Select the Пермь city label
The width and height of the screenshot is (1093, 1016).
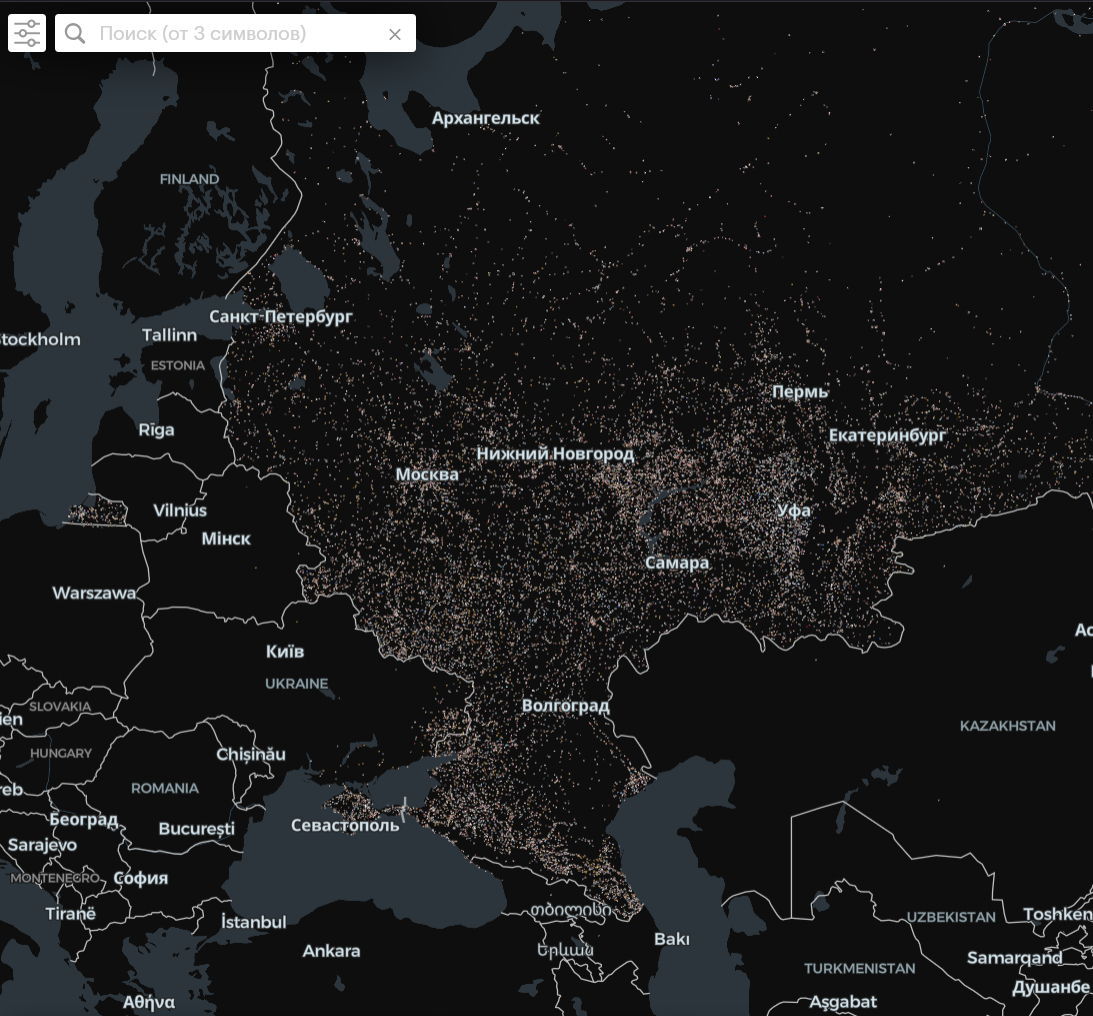800,392
